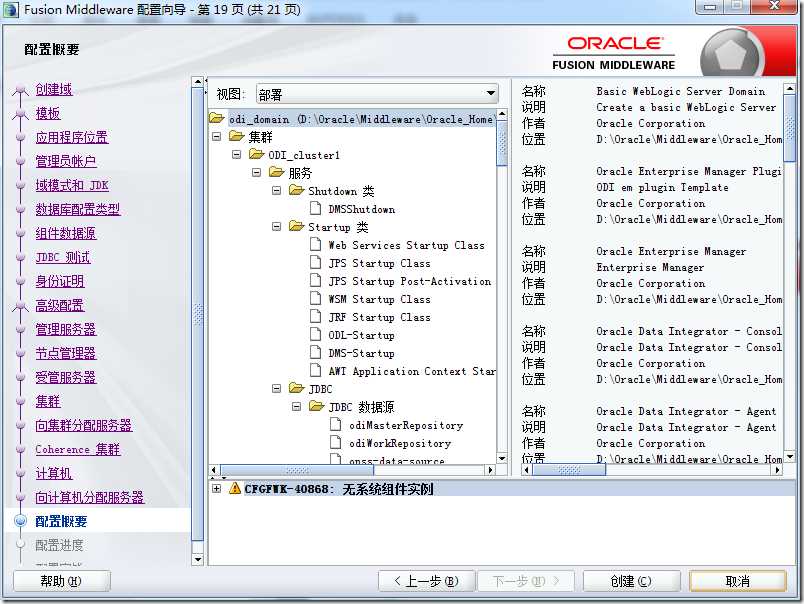Screen dimensions: 804x604
Task: Go to the 创建域 step
Action: pos(54,89)
